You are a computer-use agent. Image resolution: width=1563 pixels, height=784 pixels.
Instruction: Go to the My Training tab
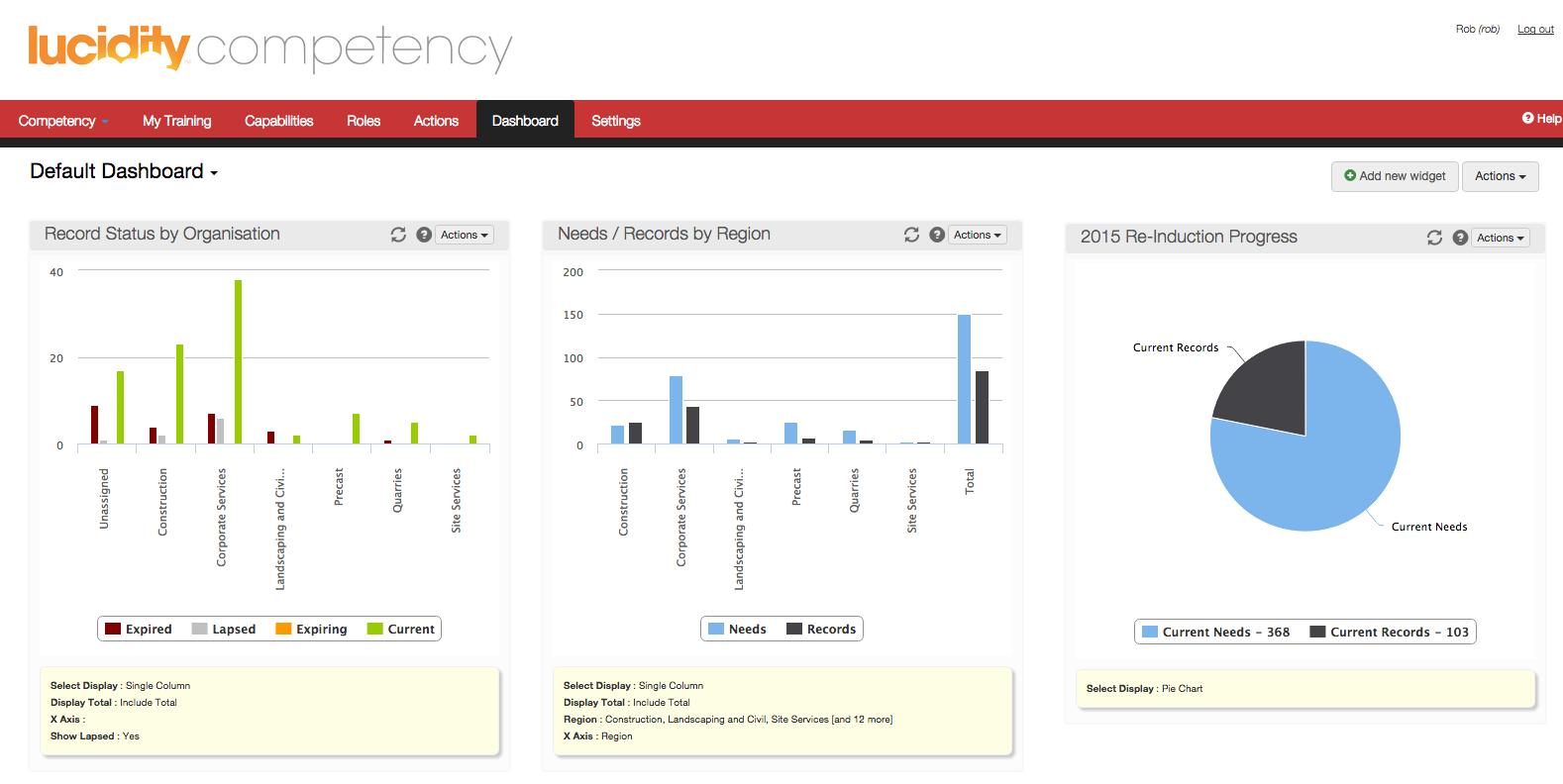(176, 121)
